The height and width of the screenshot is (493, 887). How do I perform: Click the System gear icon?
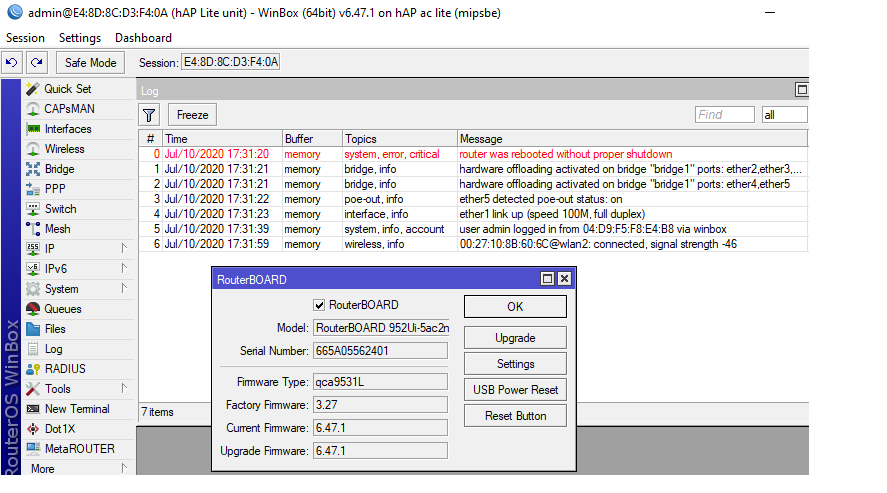33,289
